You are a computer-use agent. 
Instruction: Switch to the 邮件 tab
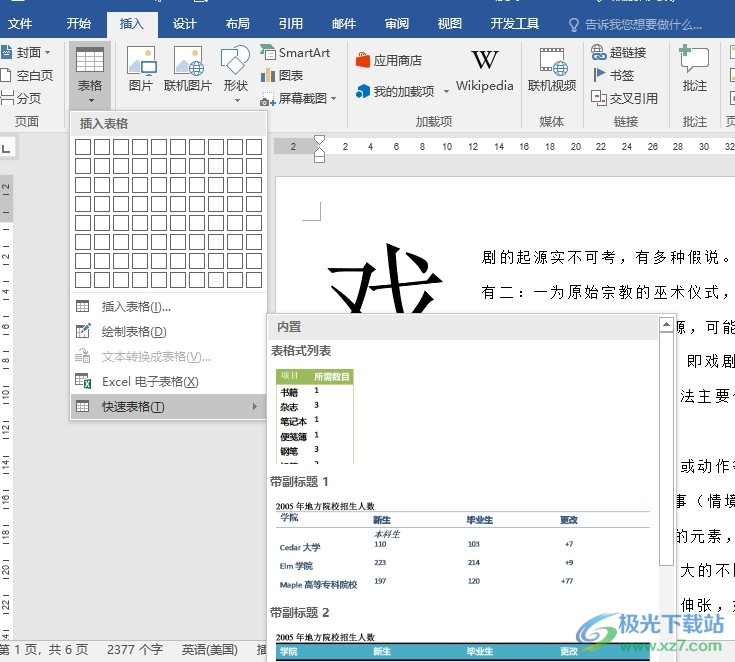click(x=344, y=23)
